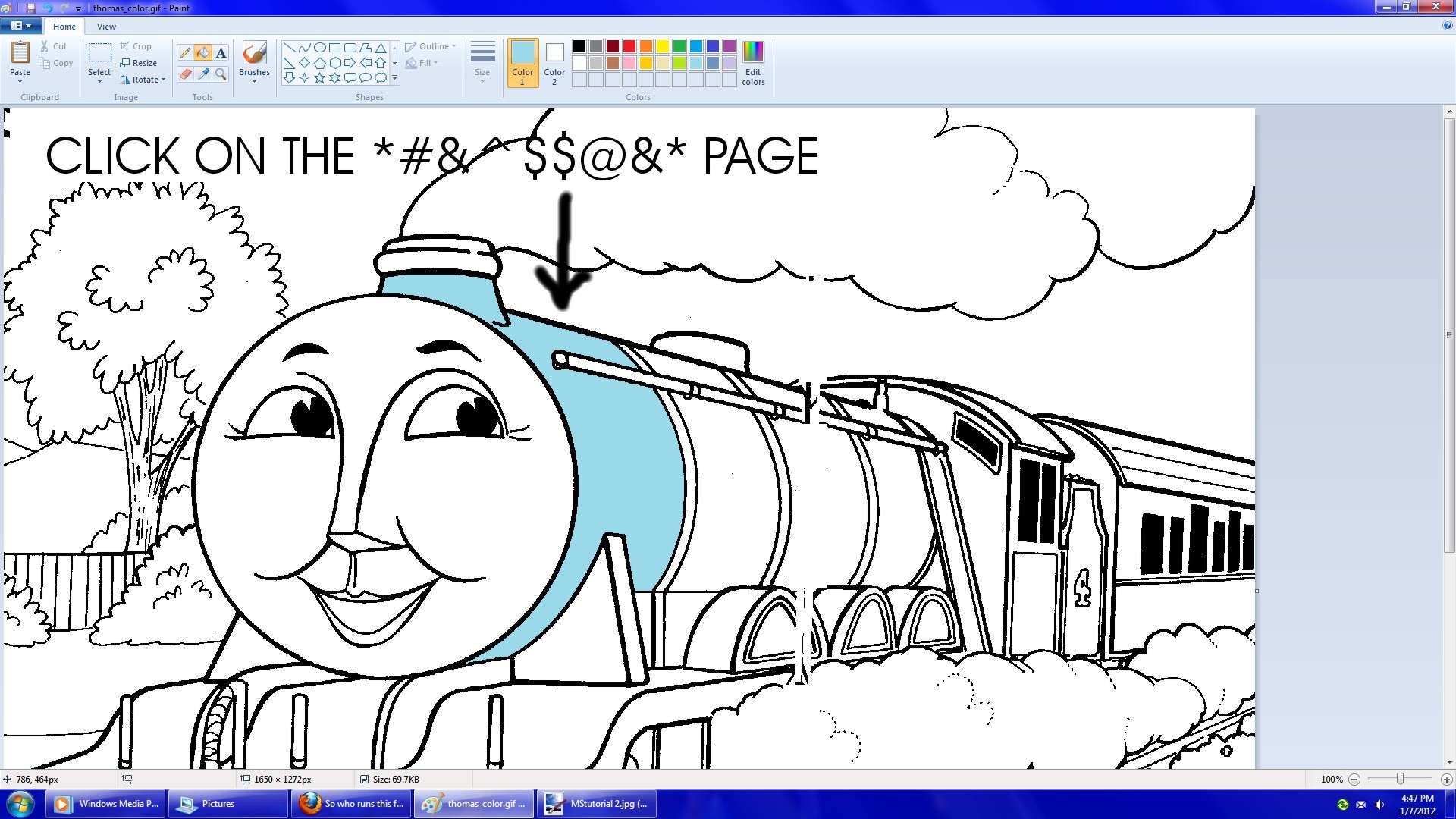Switch to the View ribbon tab
The width and height of the screenshot is (1456, 819).
click(x=106, y=27)
